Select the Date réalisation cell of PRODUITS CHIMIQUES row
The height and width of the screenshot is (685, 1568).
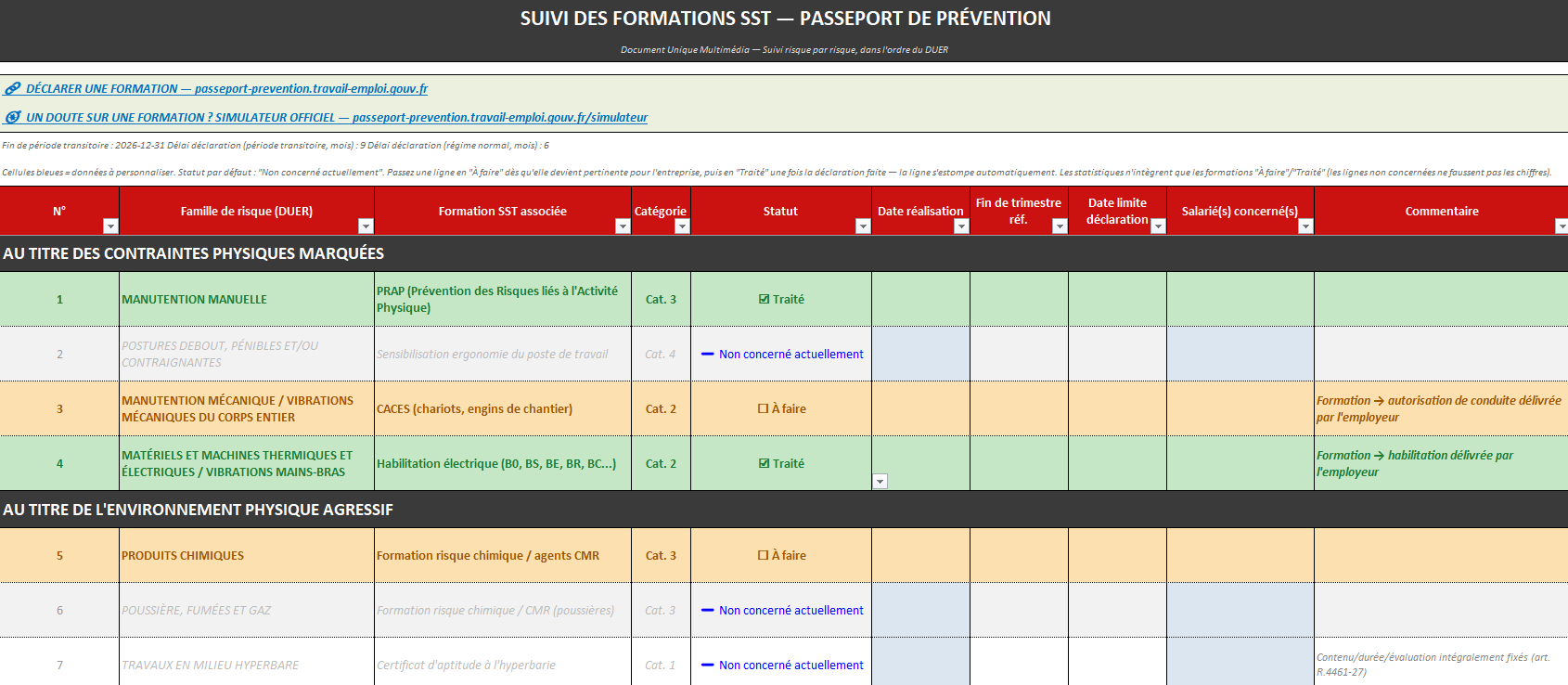point(920,555)
